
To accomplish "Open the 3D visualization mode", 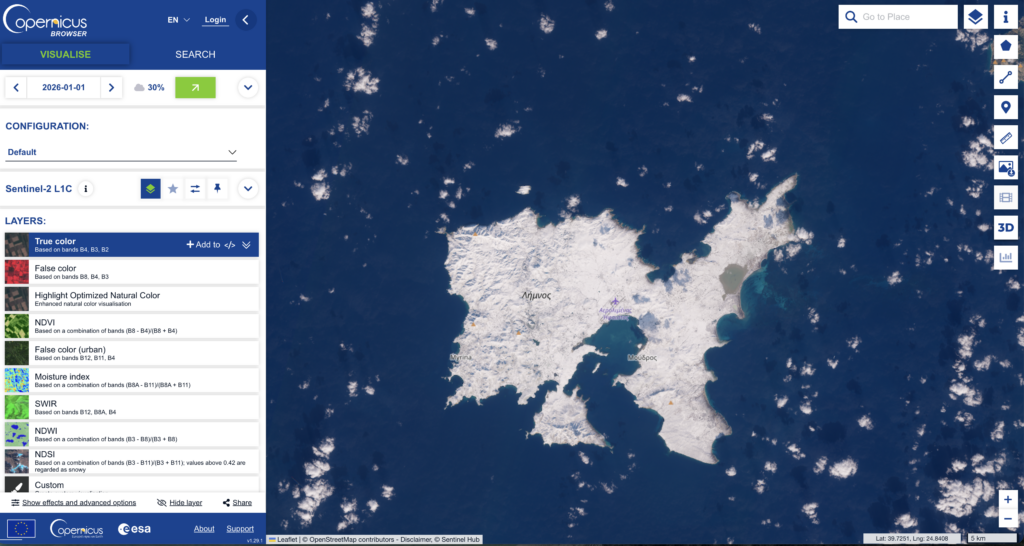I will pyautogui.click(x=1005, y=228).
